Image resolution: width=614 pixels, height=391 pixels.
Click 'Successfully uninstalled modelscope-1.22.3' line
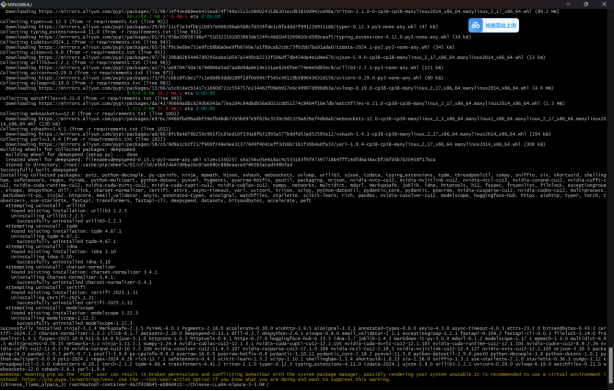point(74,323)
